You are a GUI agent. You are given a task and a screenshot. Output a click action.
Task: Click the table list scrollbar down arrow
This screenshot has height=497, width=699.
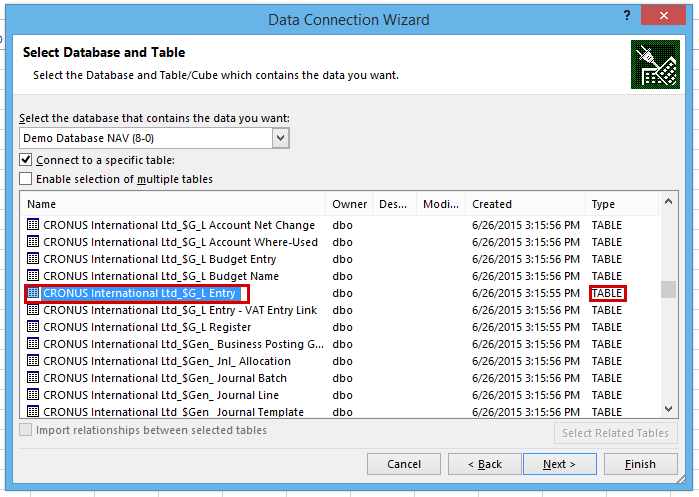pos(668,408)
